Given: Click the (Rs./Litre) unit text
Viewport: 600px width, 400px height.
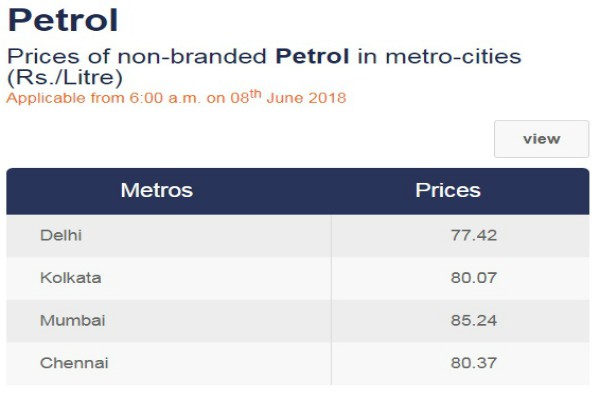Looking at the screenshot, I should click(65, 77).
